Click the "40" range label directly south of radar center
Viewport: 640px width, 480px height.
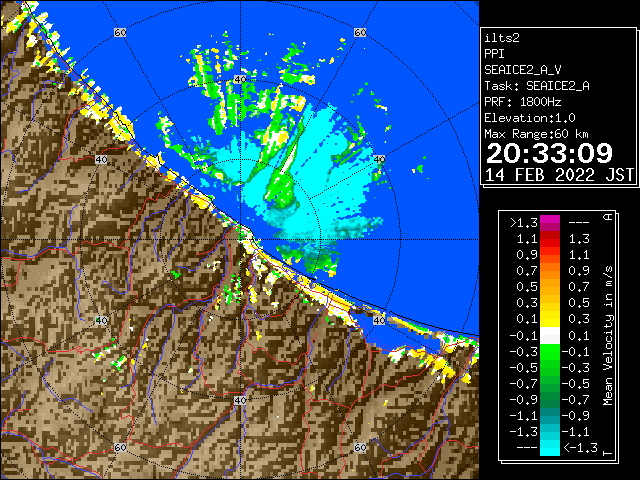240,400
